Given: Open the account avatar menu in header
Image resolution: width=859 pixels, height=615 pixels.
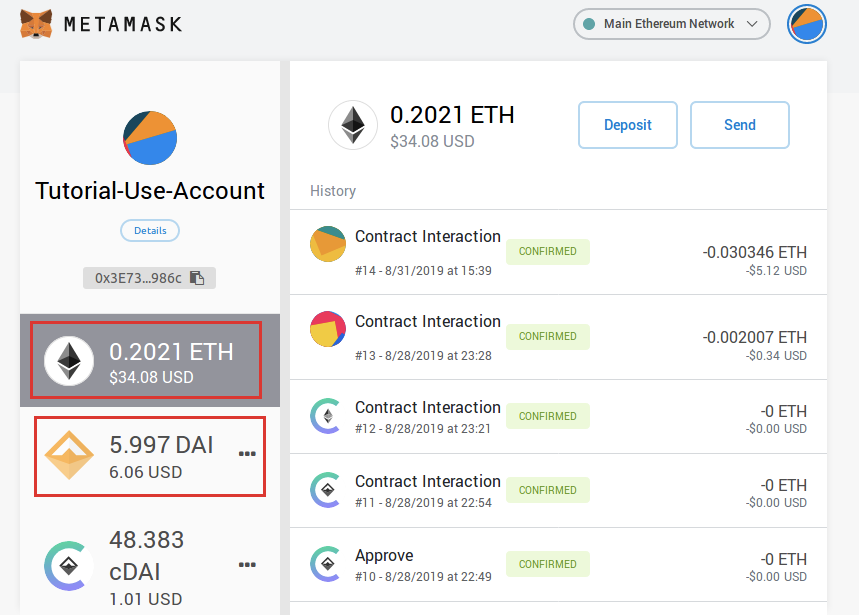Looking at the screenshot, I should coord(806,24).
